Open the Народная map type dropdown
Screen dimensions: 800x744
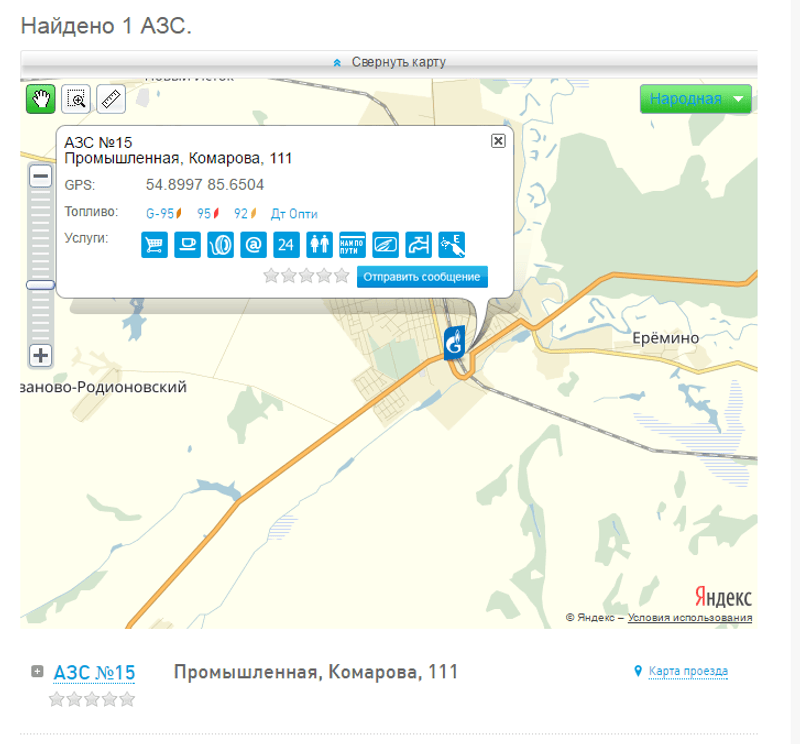[x=696, y=99]
